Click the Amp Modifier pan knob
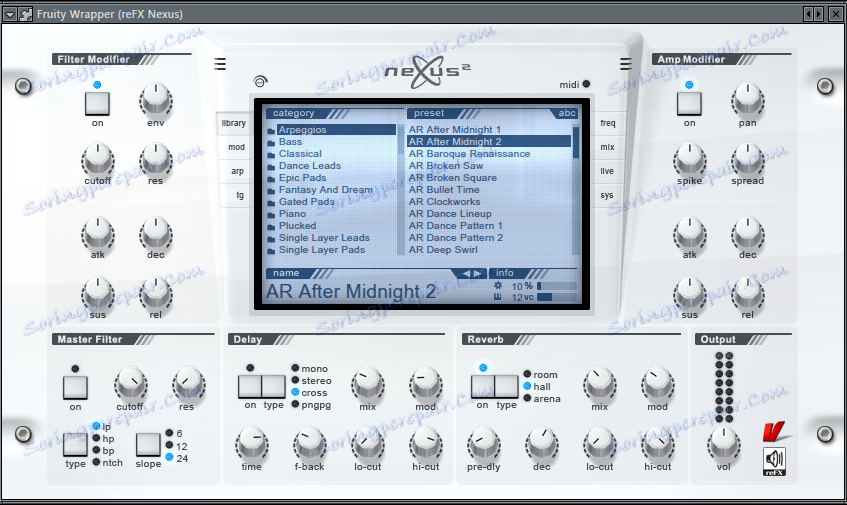The width and height of the screenshot is (847, 505). tap(748, 100)
